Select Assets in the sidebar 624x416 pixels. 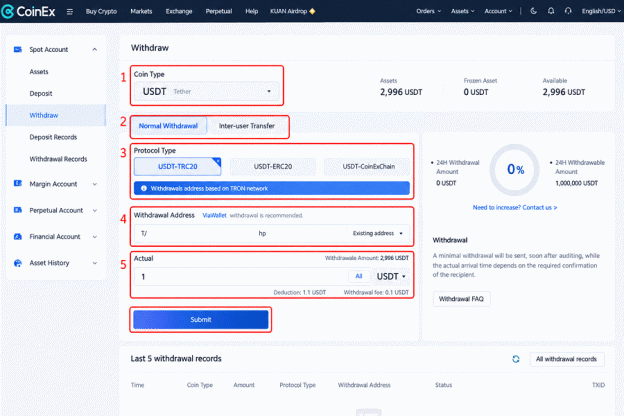pyautogui.click(x=39, y=72)
